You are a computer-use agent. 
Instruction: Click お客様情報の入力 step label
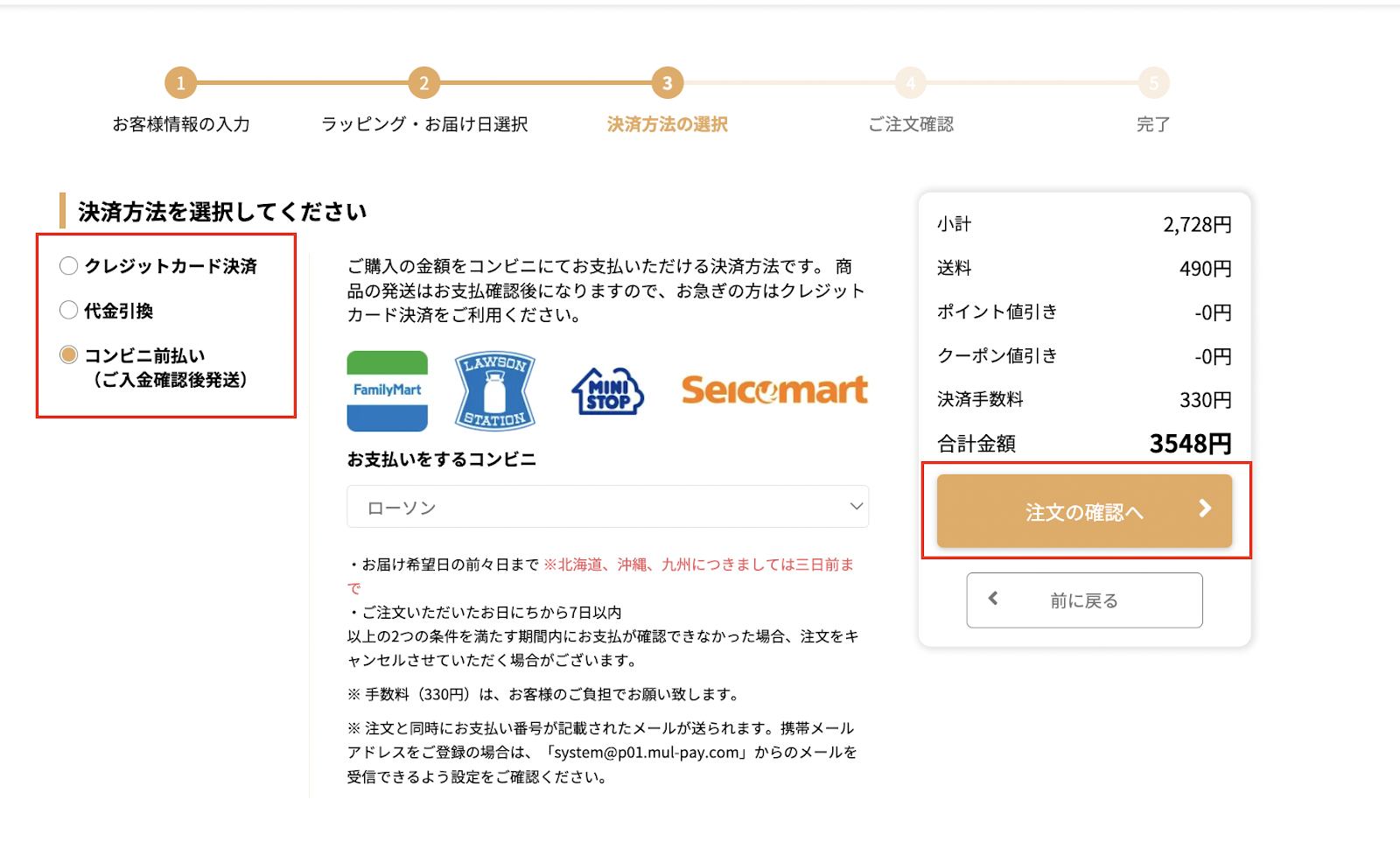pyautogui.click(x=181, y=124)
